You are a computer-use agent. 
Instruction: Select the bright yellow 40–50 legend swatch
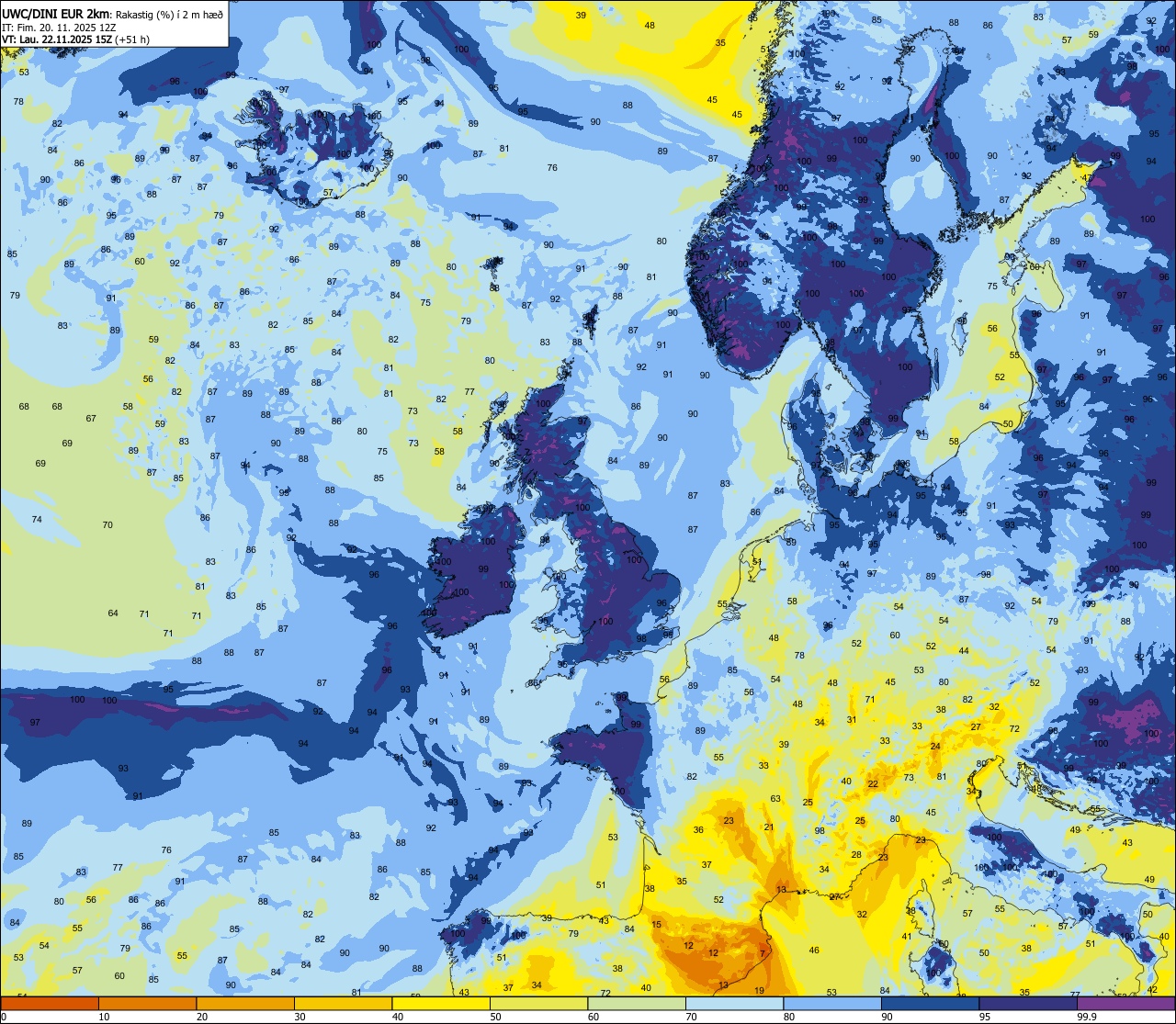tap(441, 1003)
